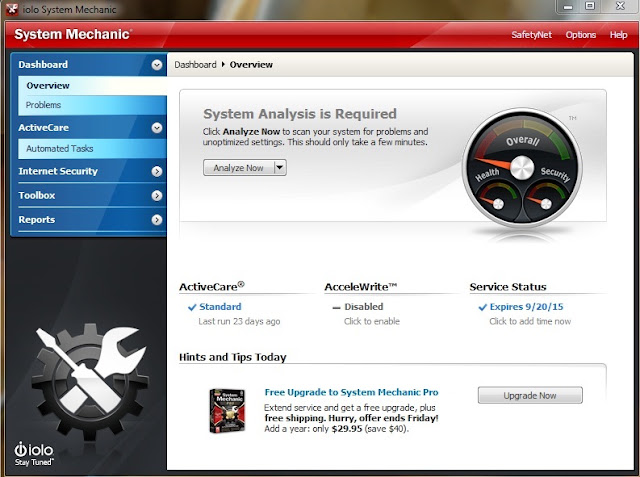Click the Overview breadcrumb text
The image size is (640, 477).
coord(251,65)
